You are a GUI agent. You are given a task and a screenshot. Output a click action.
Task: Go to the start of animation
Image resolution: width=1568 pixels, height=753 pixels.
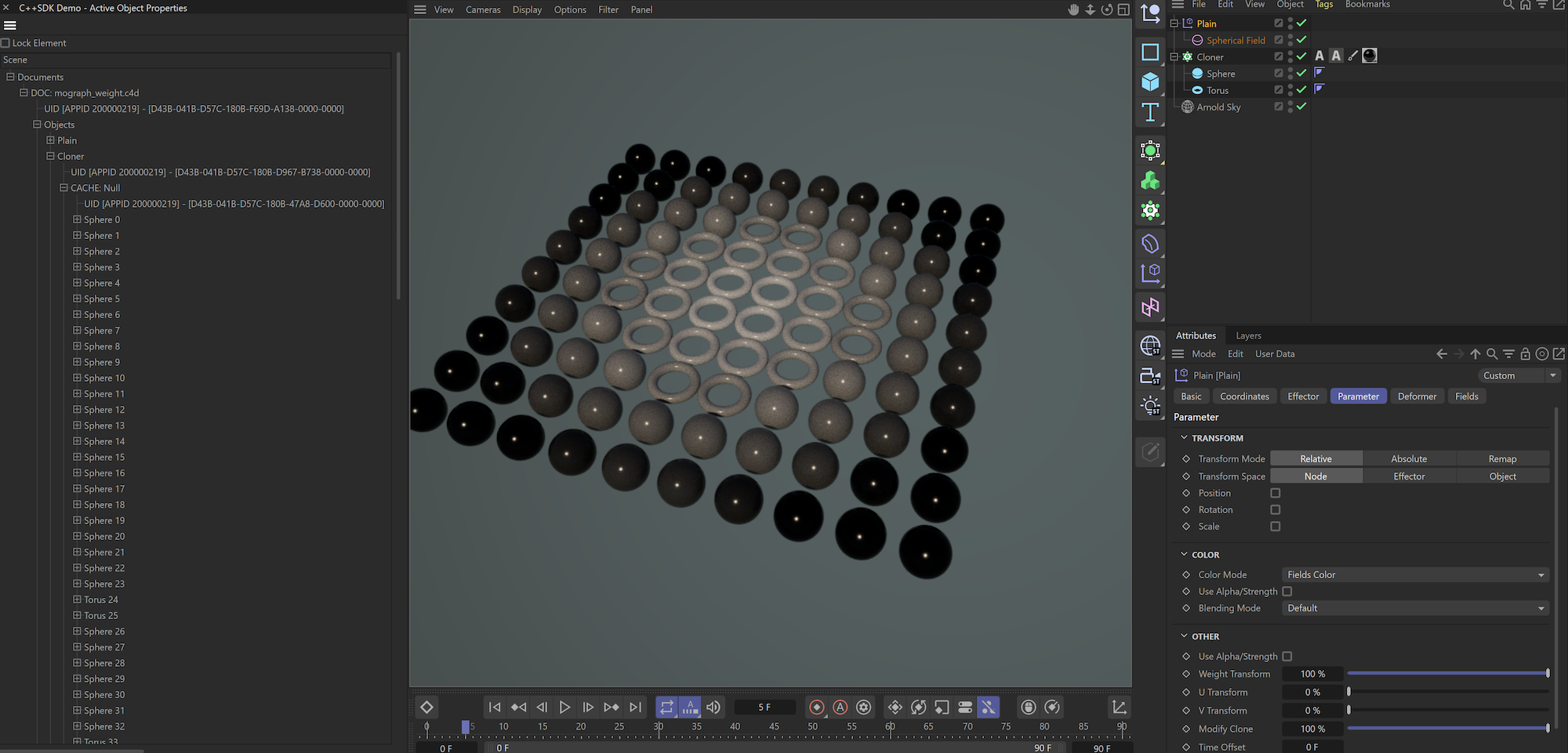(x=495, y=707)
